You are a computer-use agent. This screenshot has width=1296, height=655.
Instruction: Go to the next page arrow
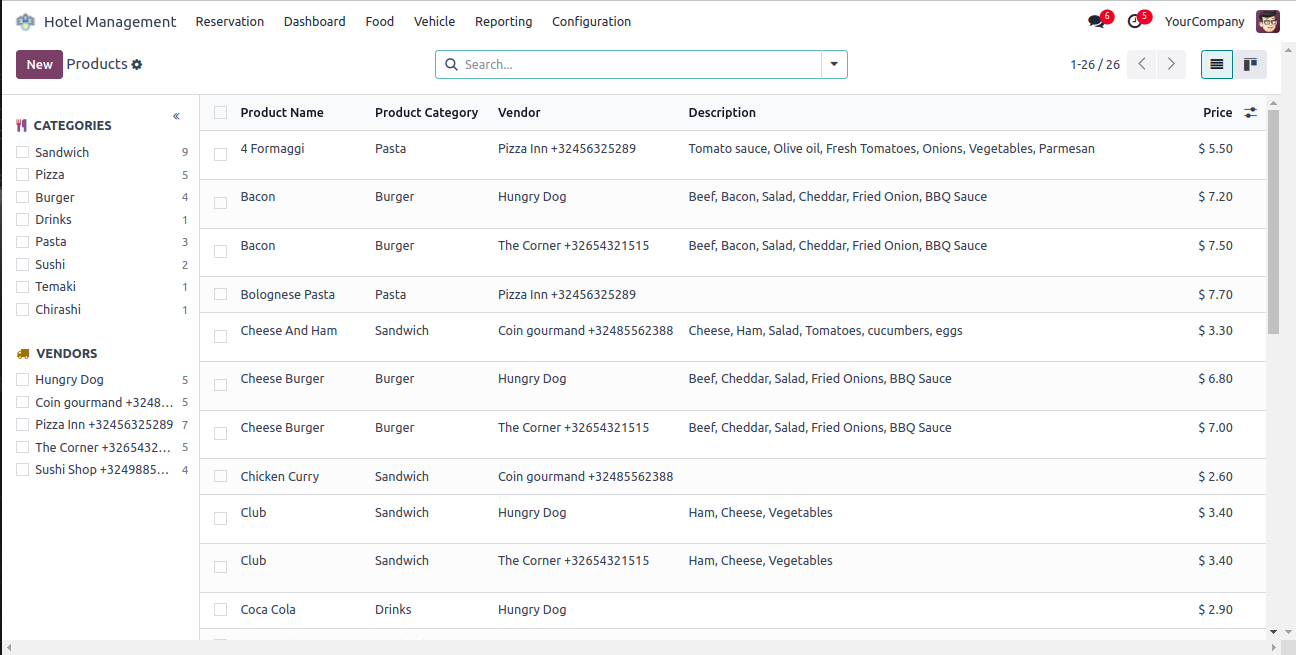1171,64
